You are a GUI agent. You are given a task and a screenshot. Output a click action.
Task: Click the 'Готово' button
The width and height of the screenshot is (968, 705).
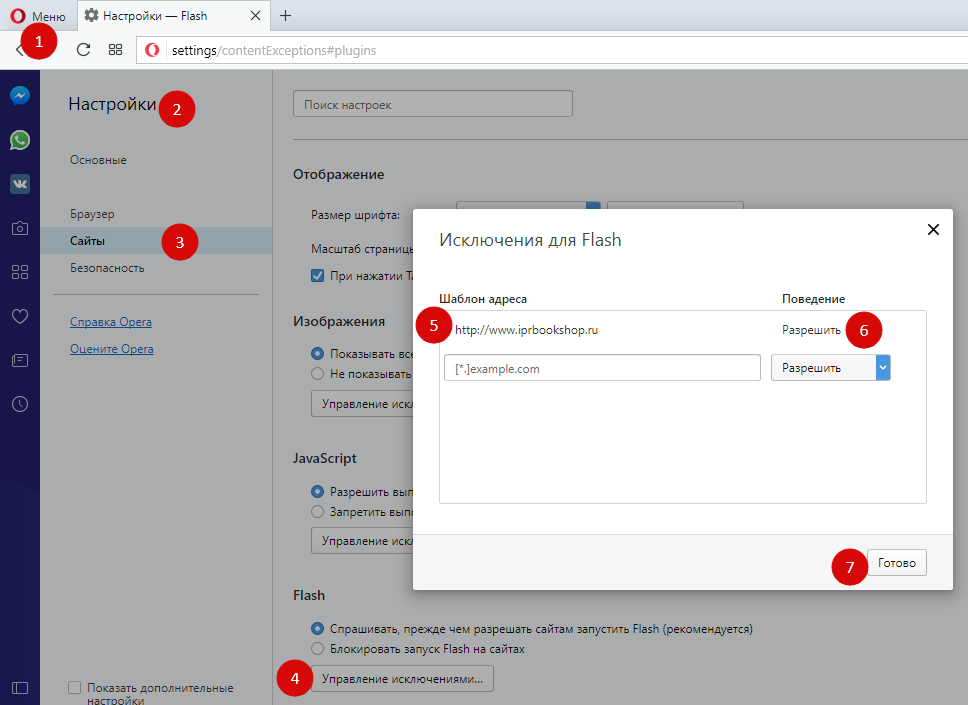pyautogui.click(x=896, y=563)
